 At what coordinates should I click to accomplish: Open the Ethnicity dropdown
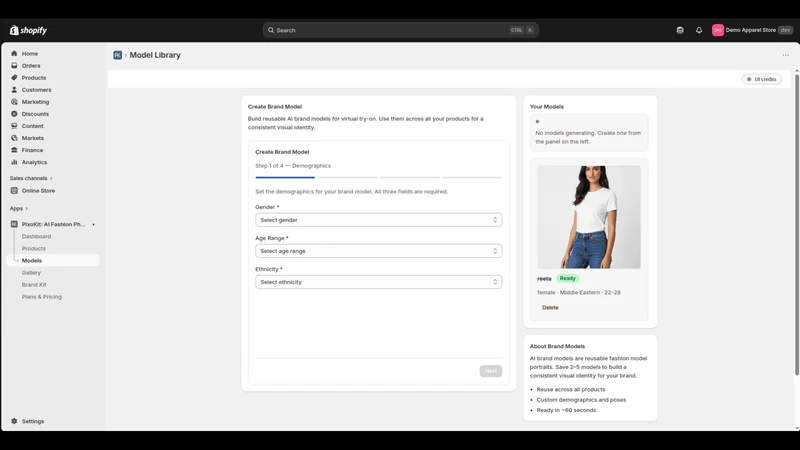(x=379, y=282)
